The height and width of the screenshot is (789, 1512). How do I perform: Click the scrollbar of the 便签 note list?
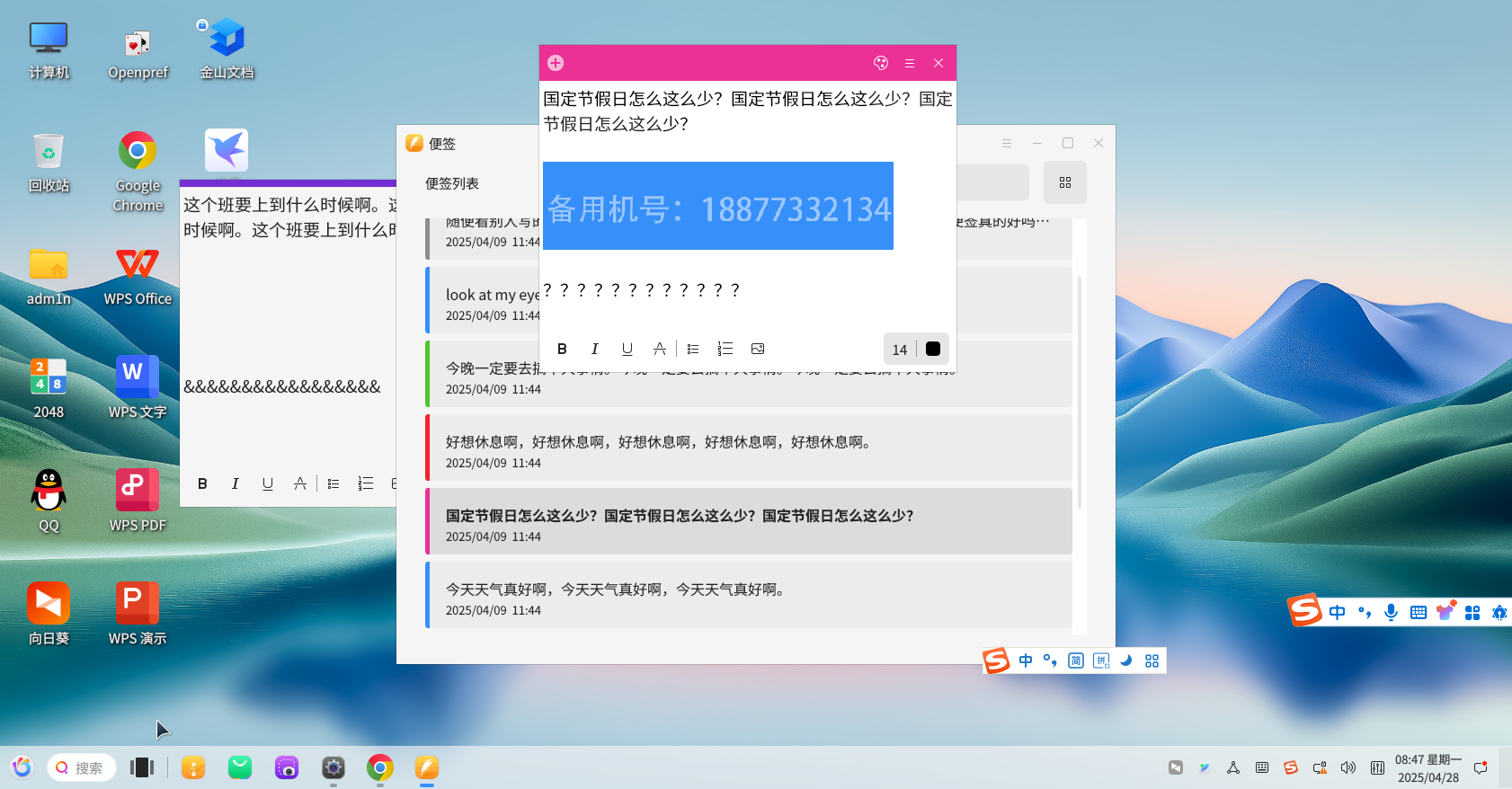click(1080, 392)
